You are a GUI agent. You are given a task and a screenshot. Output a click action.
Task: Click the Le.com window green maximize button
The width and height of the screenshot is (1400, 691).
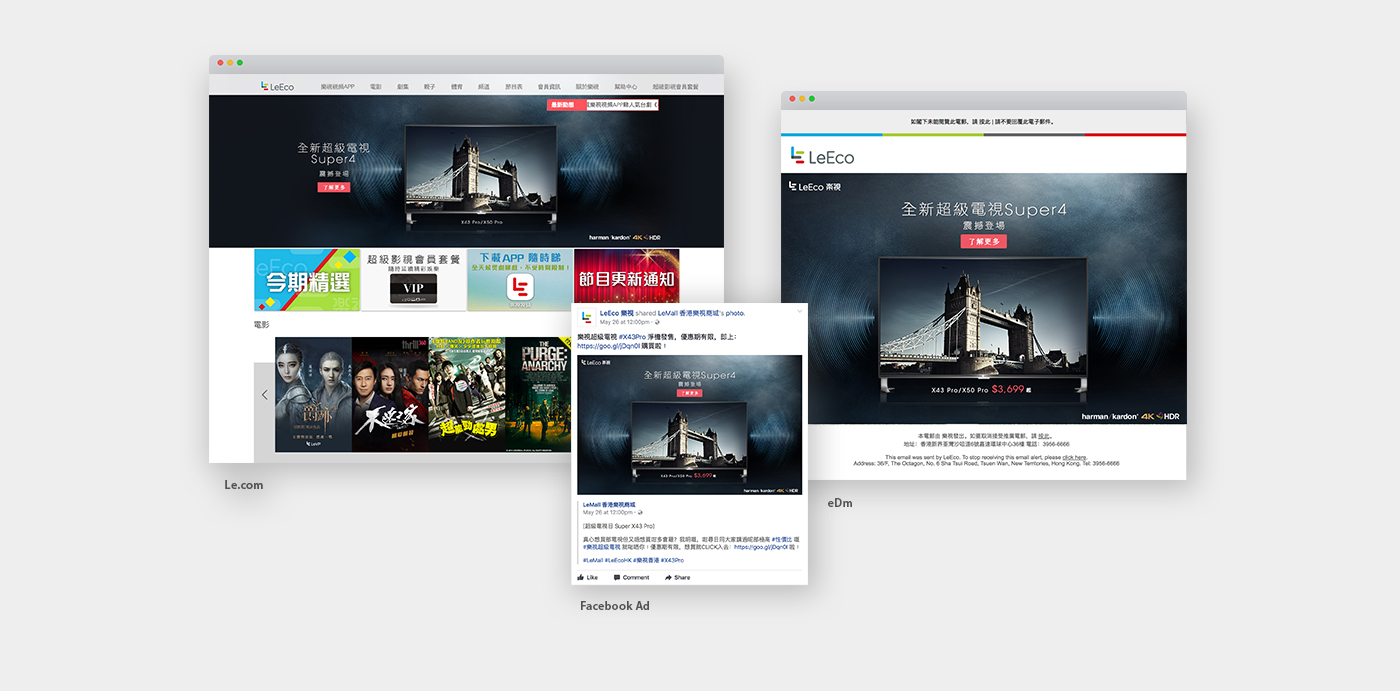click(240, 63)
